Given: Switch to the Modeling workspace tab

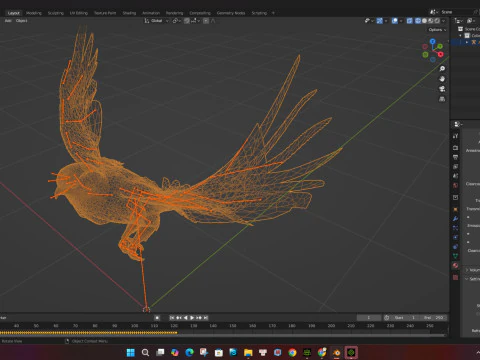Looking at the screenshot, I should click(x=34, y=13).
